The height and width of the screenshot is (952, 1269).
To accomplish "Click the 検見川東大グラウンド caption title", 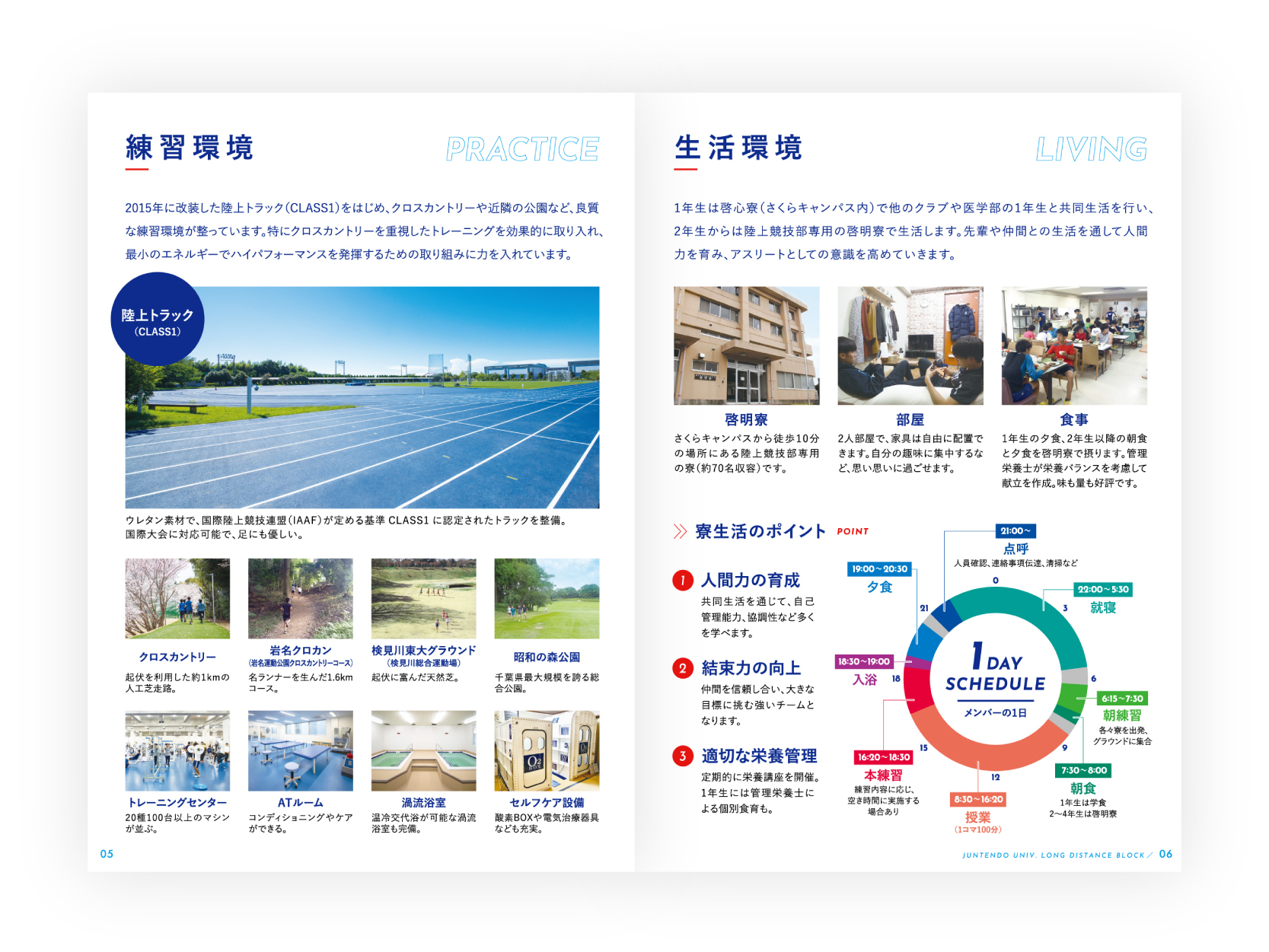I will coord(424,651).
